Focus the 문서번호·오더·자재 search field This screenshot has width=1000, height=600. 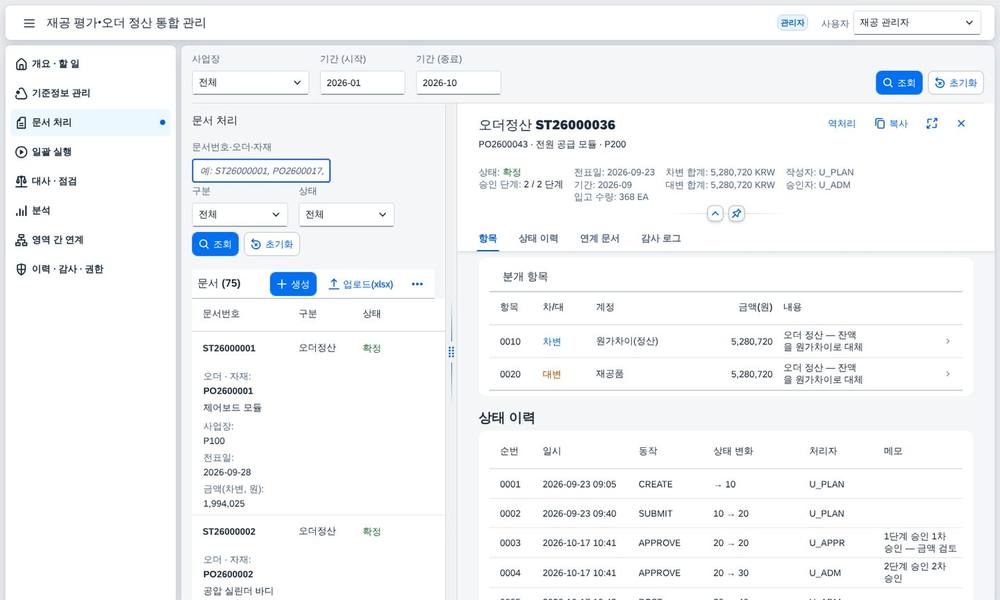click(x=261, y=171)
